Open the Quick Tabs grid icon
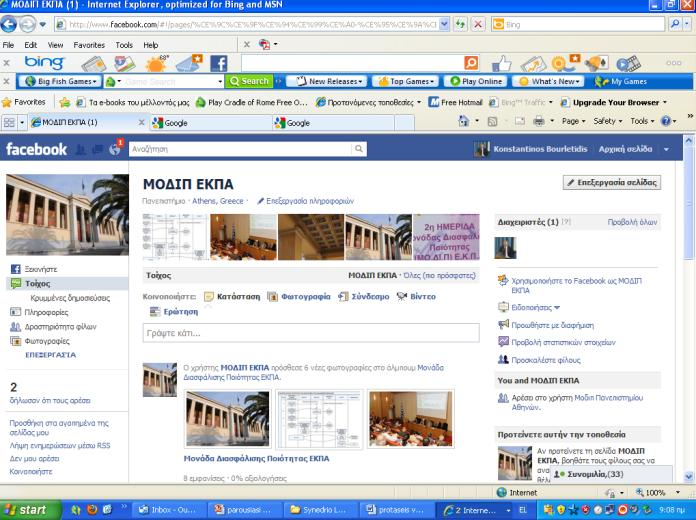Image resolution: width=696 pixels, height=520 pixels. pos(9,122)
